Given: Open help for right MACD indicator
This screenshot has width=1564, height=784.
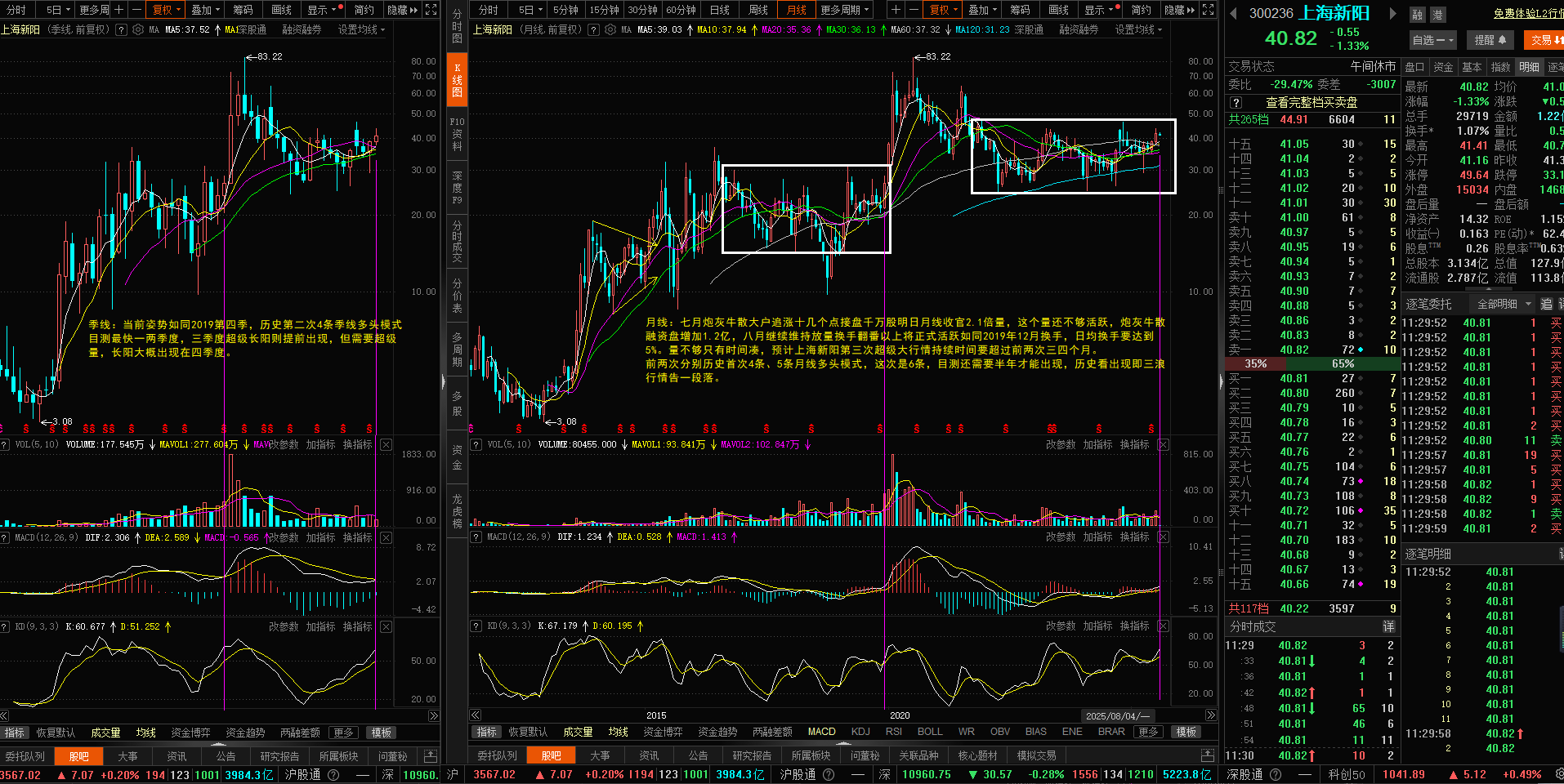Looking at the screenshot, I should tap(476, 537).
